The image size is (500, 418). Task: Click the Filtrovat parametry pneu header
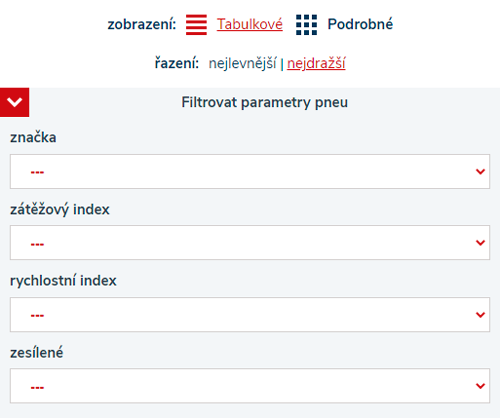264,102
